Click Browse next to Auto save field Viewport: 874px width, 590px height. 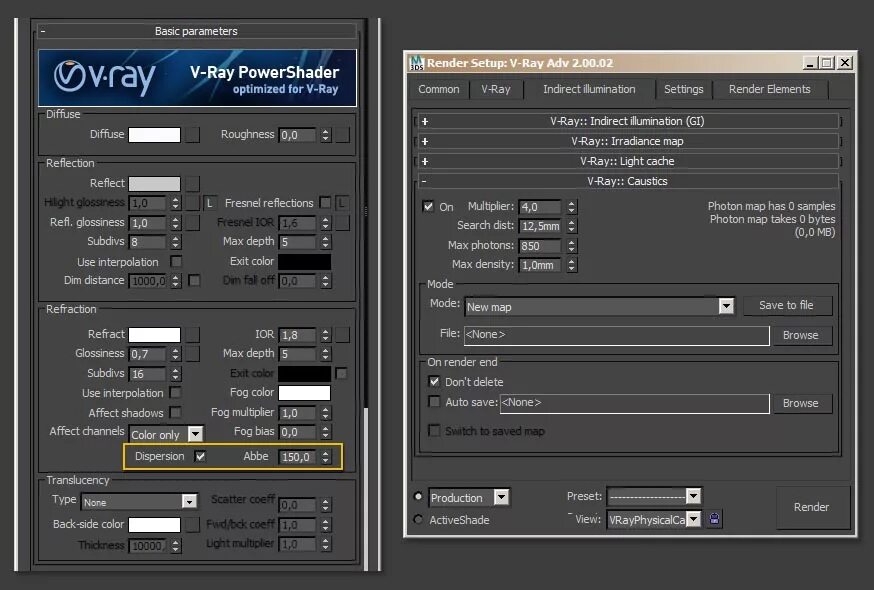(x=800, y=403)
